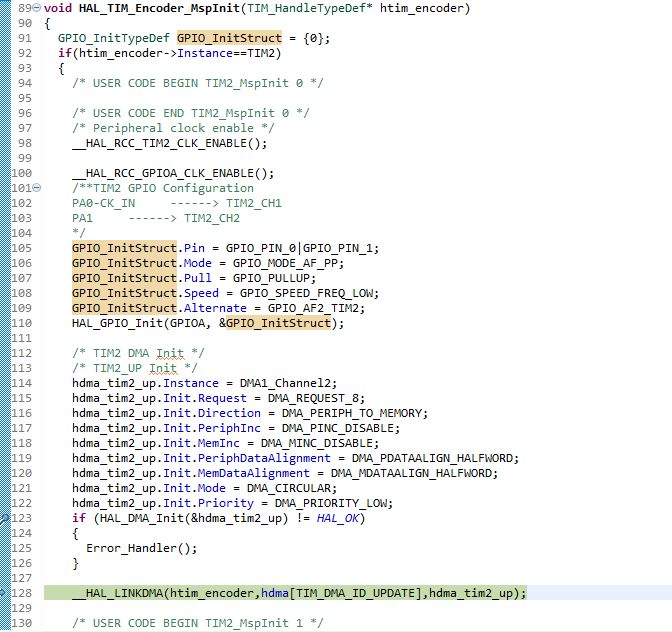Click line number 95 in the gutter
The width and height of the screenshot is (672, 632).
[x=25, y=98]
